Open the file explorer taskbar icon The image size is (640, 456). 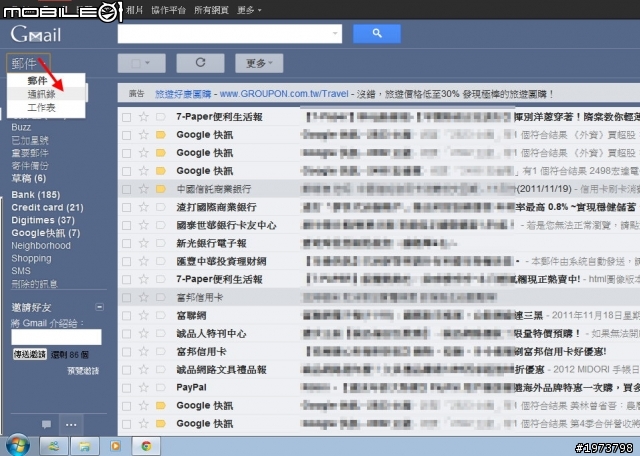(x=84, y=446)
